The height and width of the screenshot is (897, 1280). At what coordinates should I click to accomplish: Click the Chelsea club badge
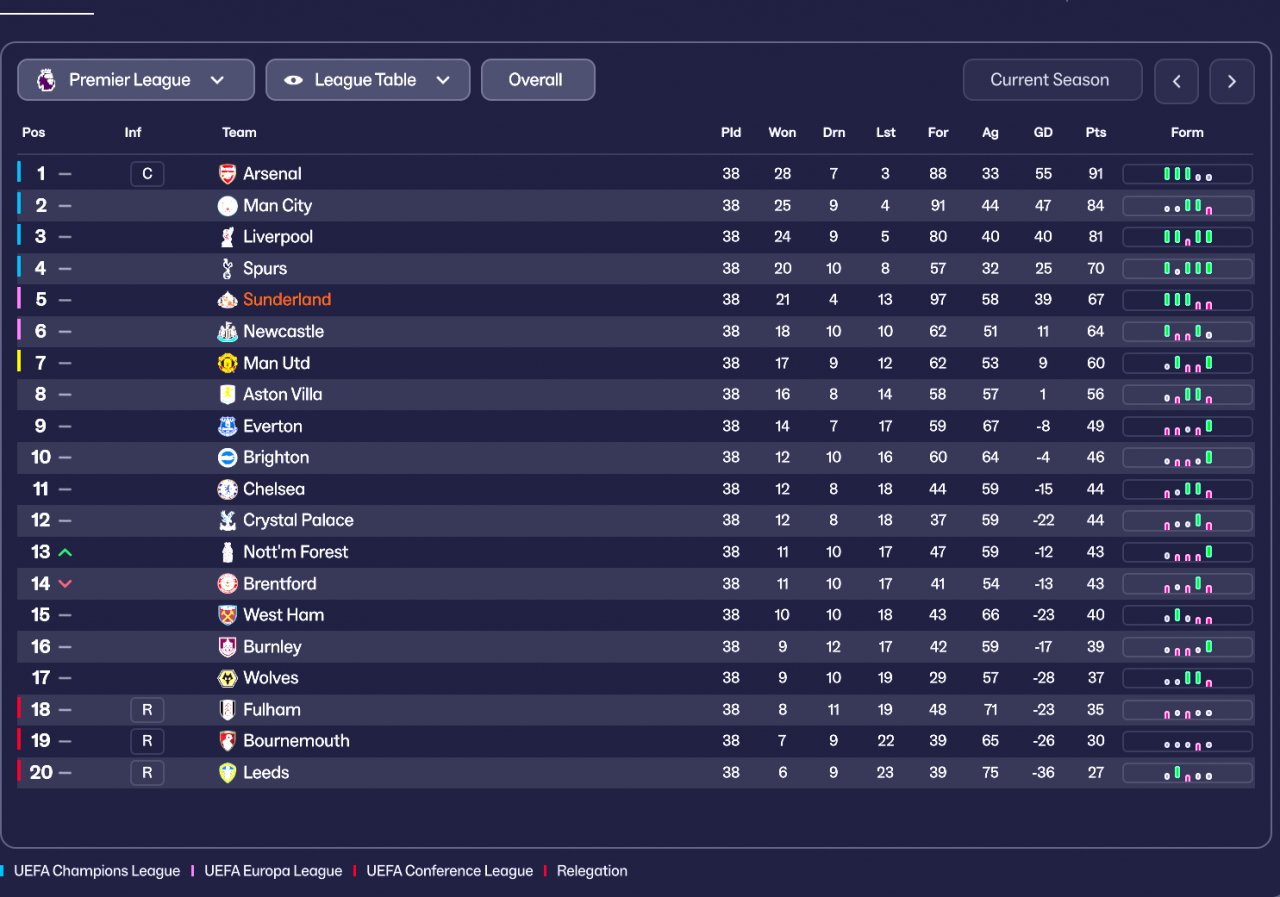click(228, 489)
